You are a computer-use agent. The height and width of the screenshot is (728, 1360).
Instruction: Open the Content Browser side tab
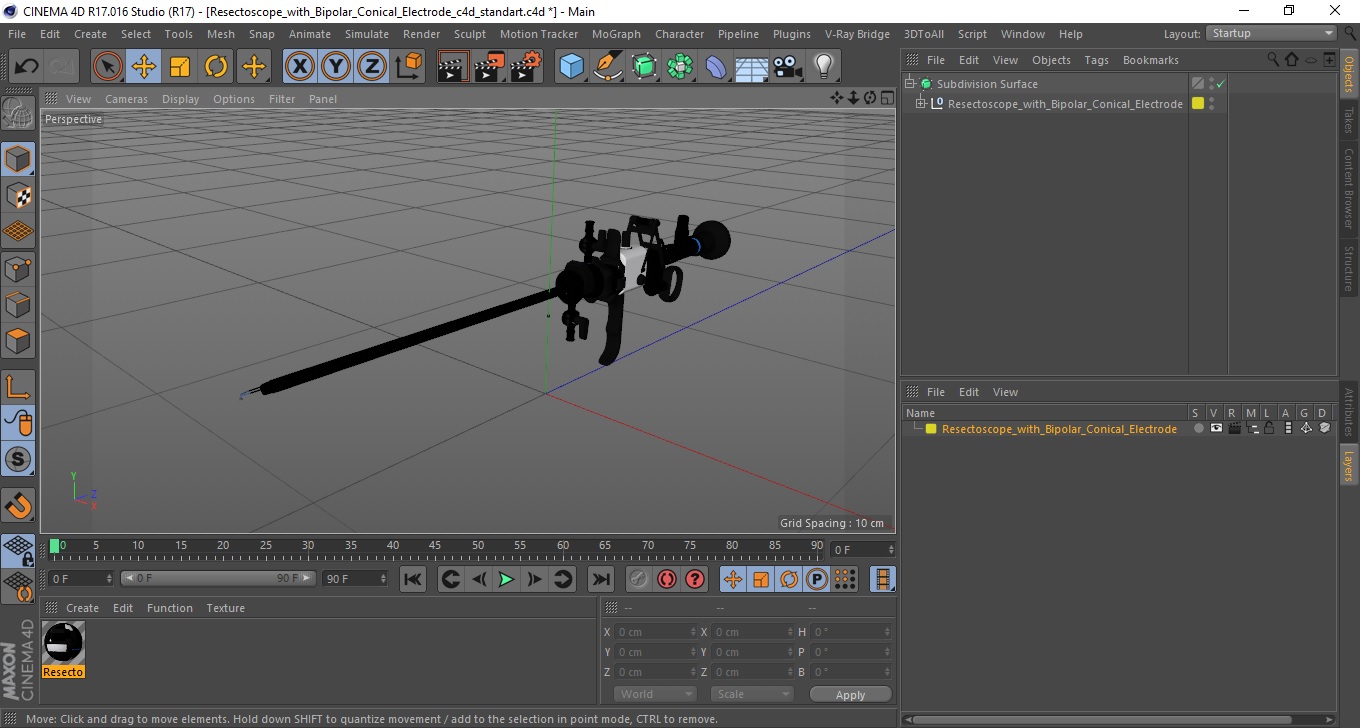pos(1348,188)
